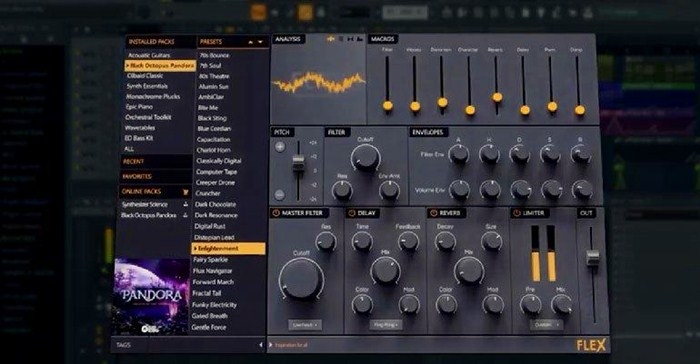The height and width of the screenshot is (364, 700).
Task: Select the Monochrome Plucks pack
Action: pos(153,96)
